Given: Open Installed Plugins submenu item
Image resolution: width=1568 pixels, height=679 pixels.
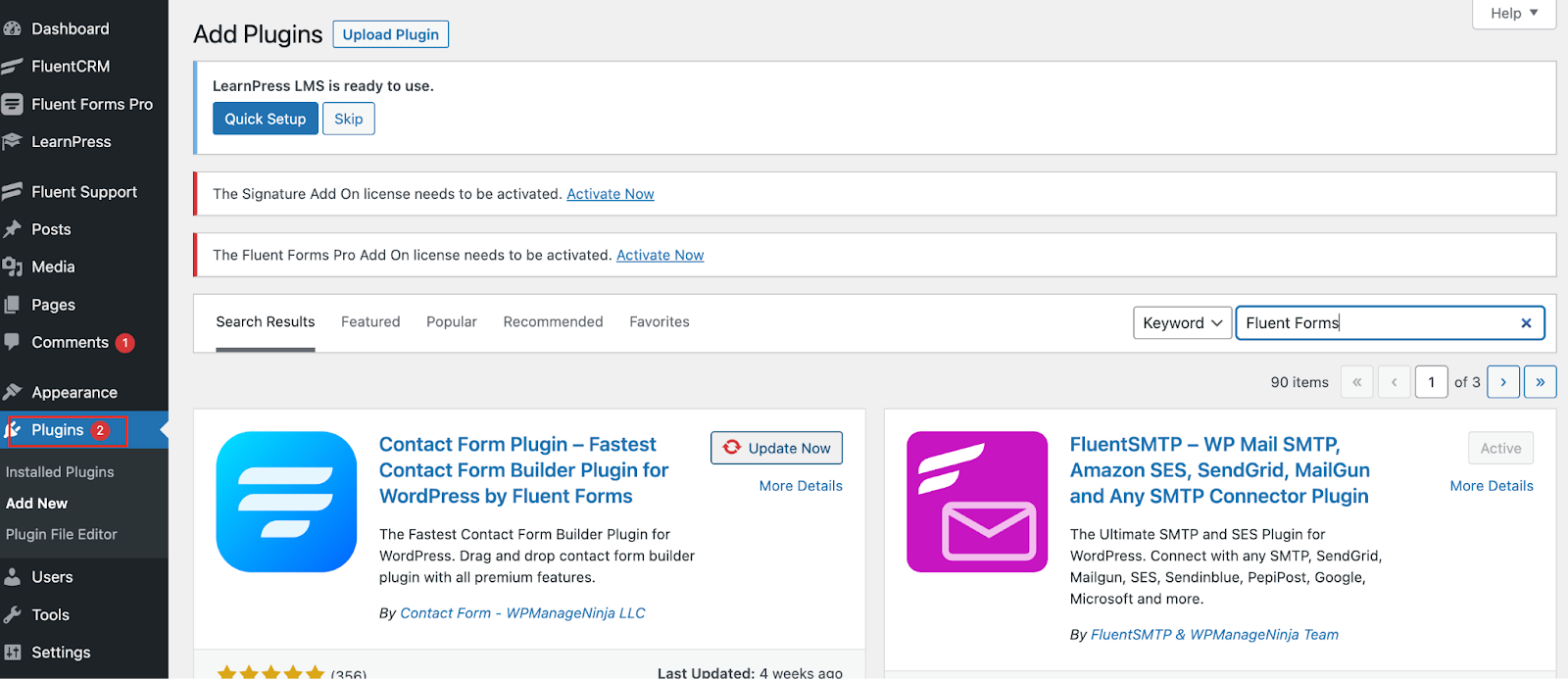Looking at the screenshot, I should (x=60, y=472).
